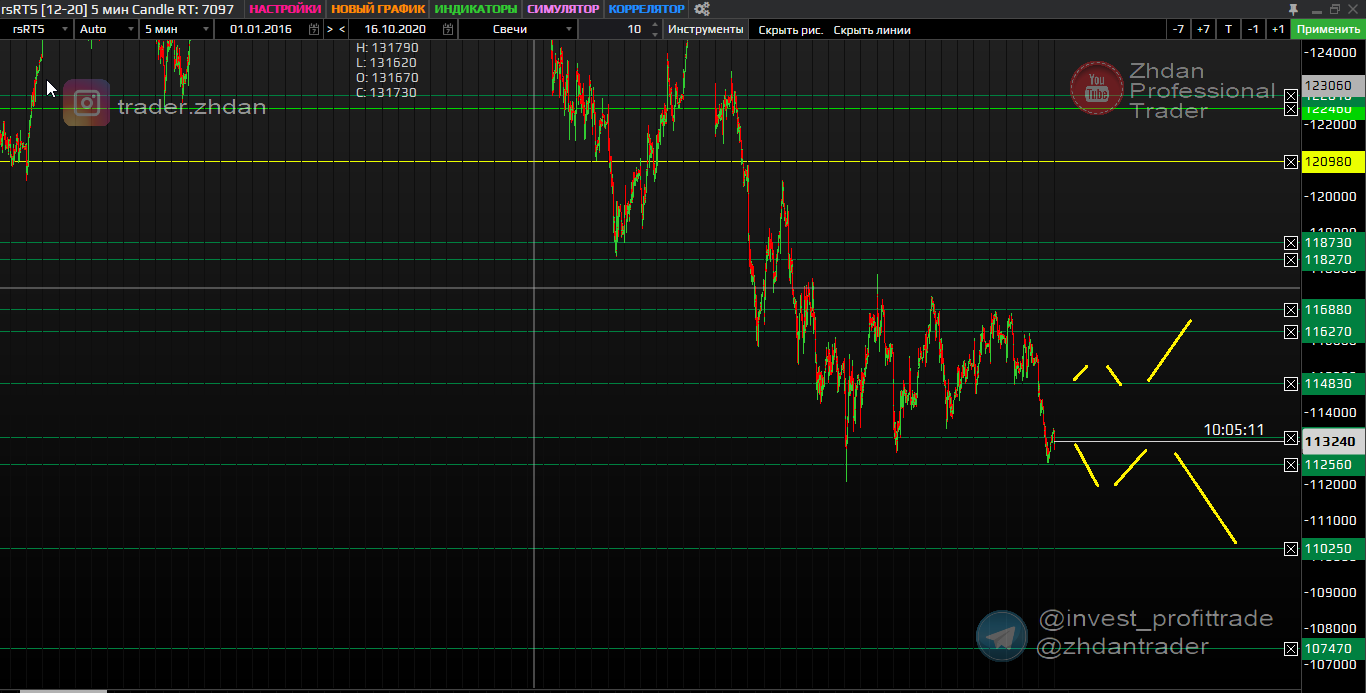Pin the chart window with pushpin icon

coord(1292,9)
